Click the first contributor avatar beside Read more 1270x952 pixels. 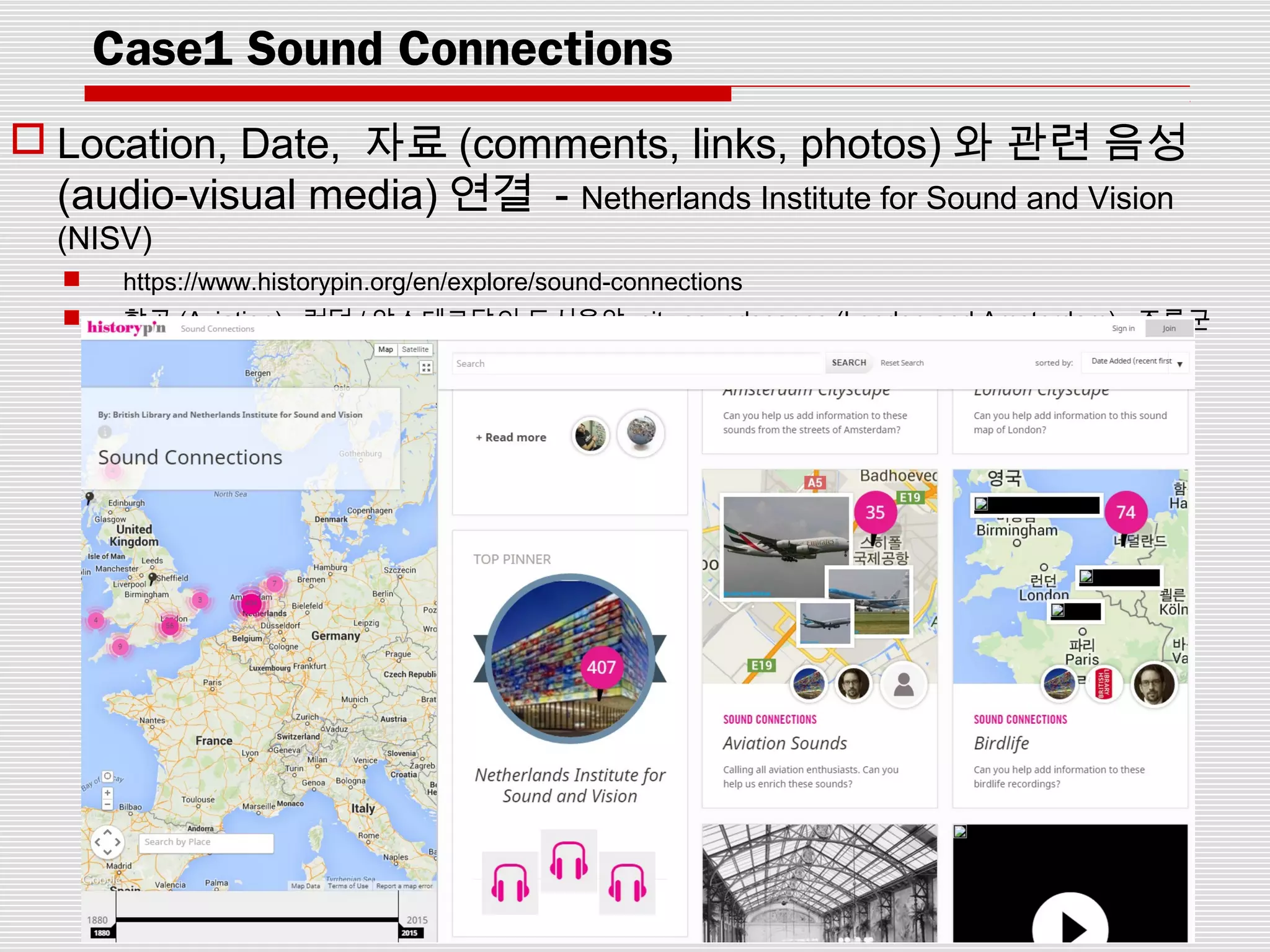pos(590,435)
